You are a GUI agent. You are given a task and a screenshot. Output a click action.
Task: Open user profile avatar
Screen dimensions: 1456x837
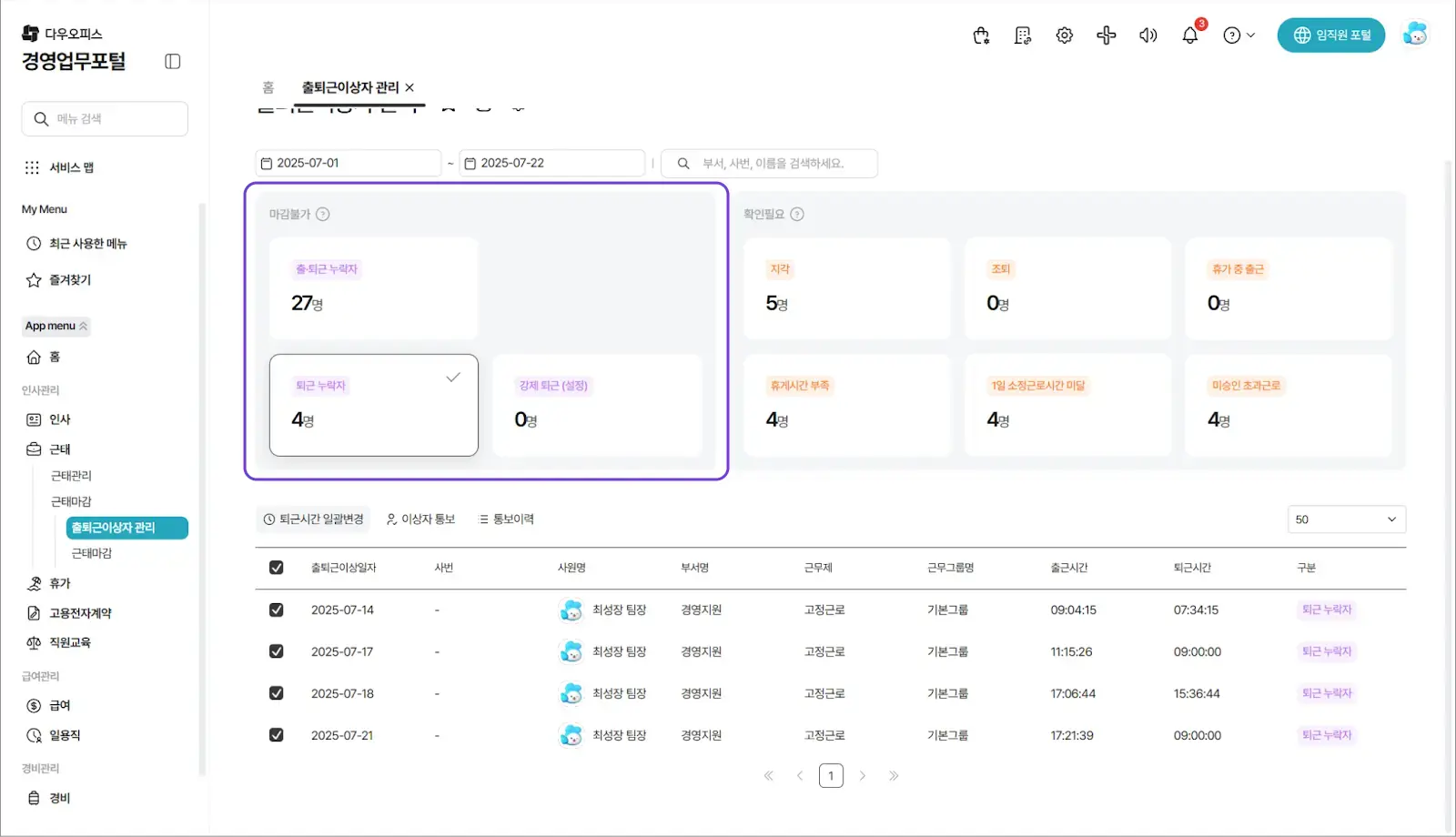coord(1415,35)
